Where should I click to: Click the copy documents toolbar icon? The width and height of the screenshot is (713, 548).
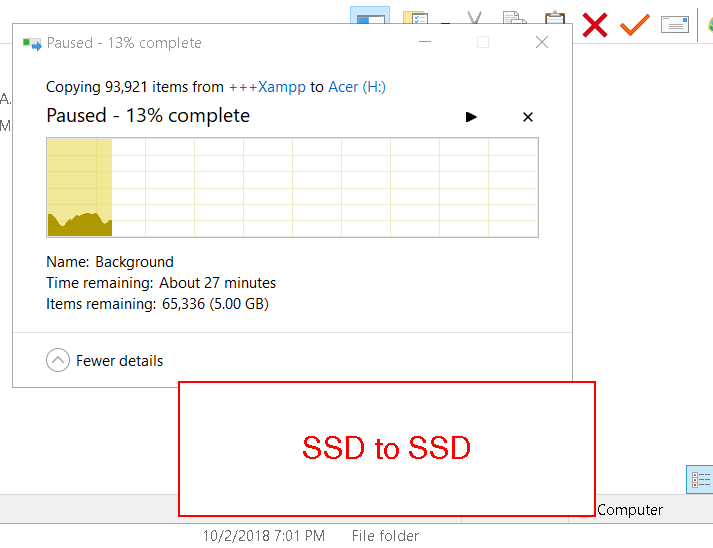pos(514,17)
